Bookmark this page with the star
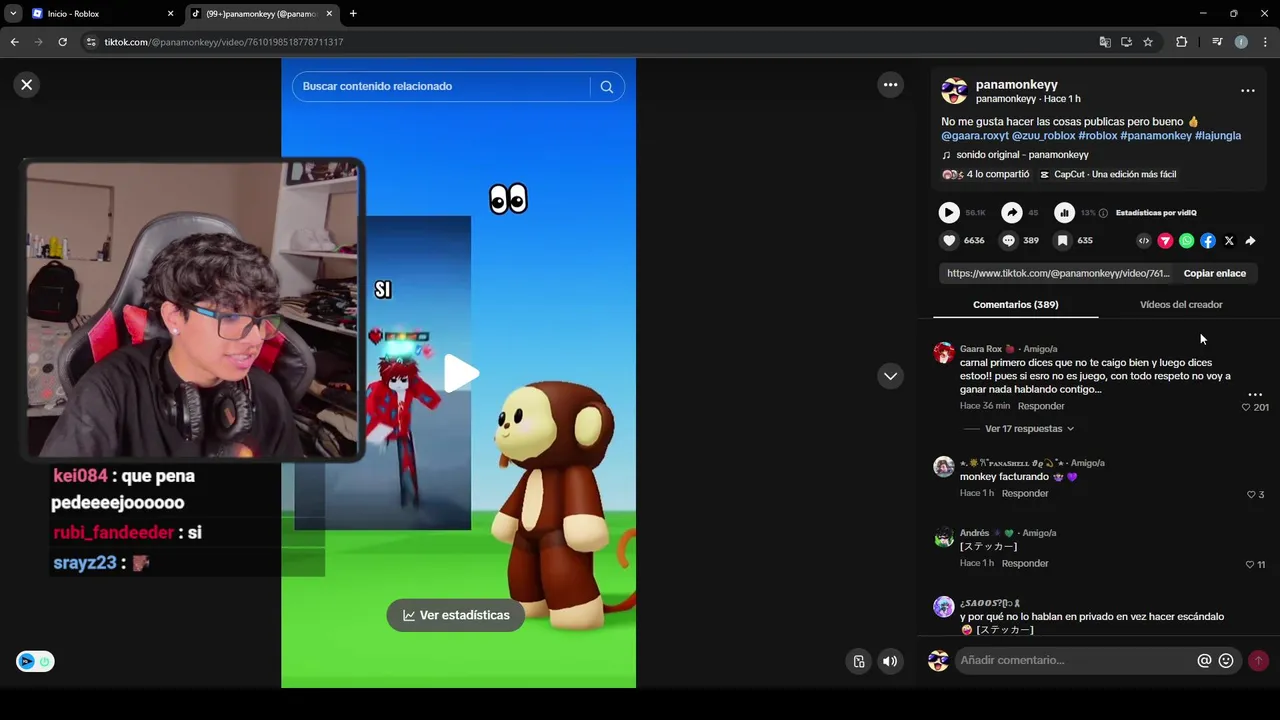The image size is (1280, 720). pos(1148,42)
